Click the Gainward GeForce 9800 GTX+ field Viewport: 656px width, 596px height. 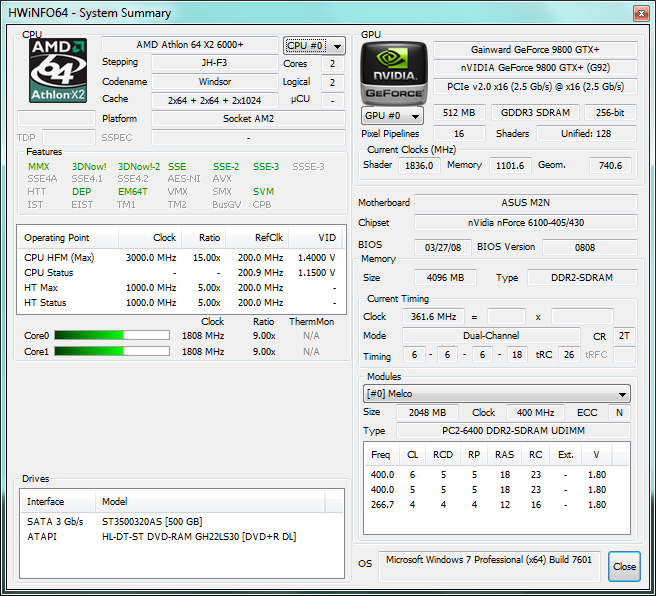(x=535, y=50)
